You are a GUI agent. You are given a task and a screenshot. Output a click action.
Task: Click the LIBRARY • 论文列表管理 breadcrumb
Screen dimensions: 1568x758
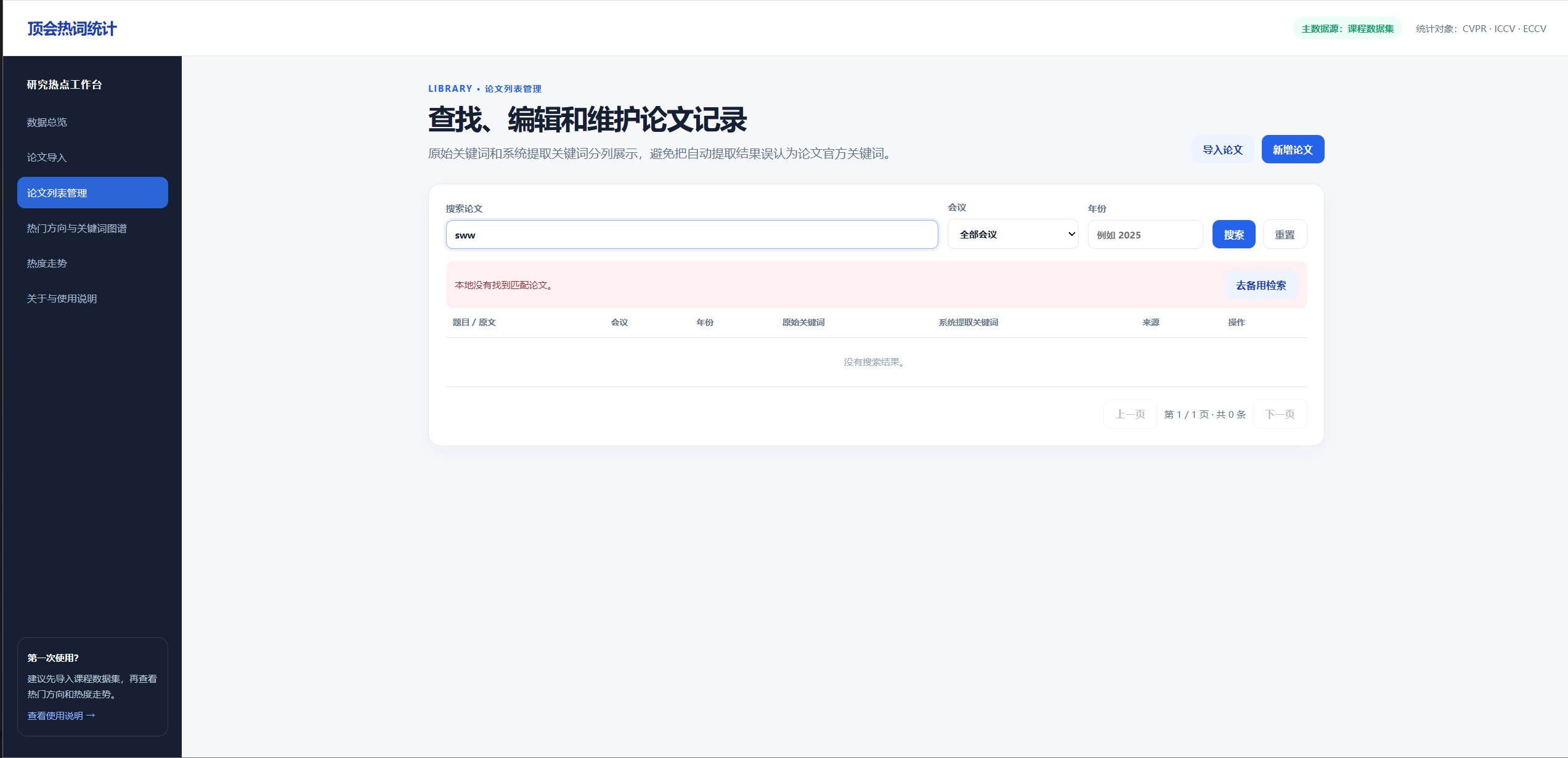(x=485, y=89)
